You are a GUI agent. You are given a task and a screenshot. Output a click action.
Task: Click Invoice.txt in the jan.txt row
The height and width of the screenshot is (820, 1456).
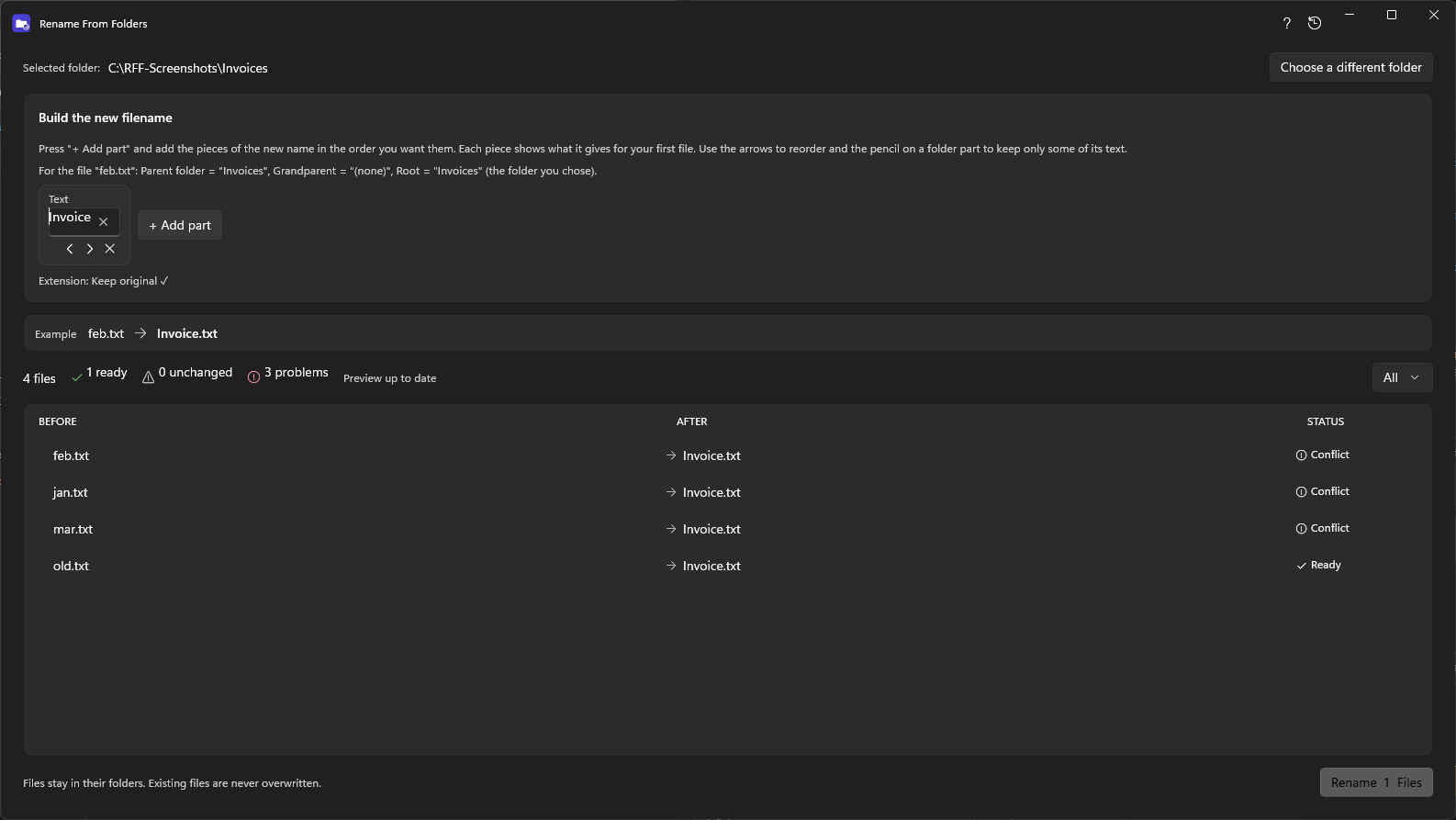711,492
